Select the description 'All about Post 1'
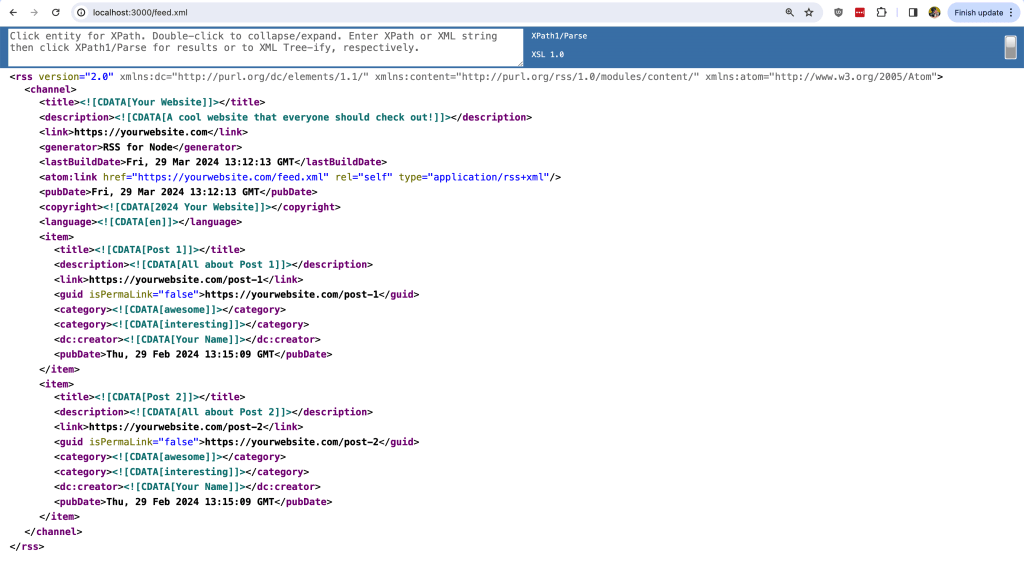This screenshot has height=567, width=1024. click(x=214, y=265)
